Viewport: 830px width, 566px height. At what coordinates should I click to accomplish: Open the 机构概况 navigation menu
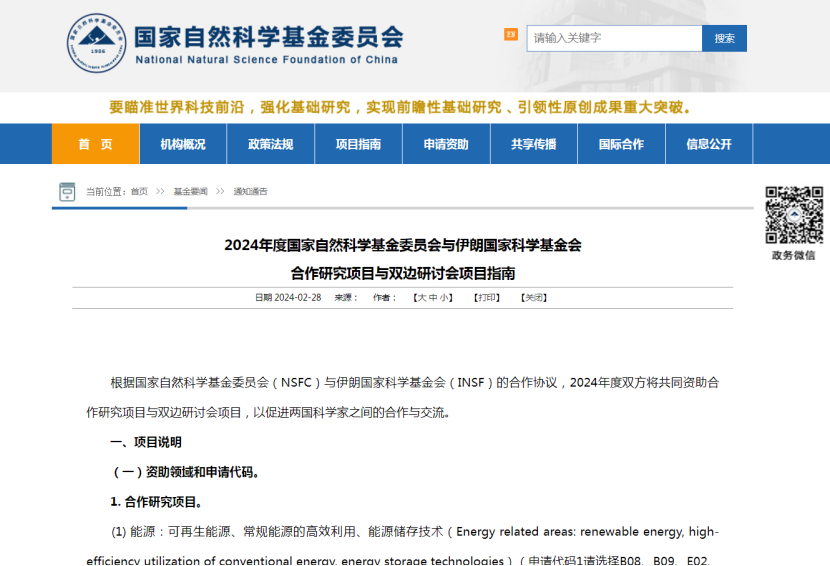183,144
